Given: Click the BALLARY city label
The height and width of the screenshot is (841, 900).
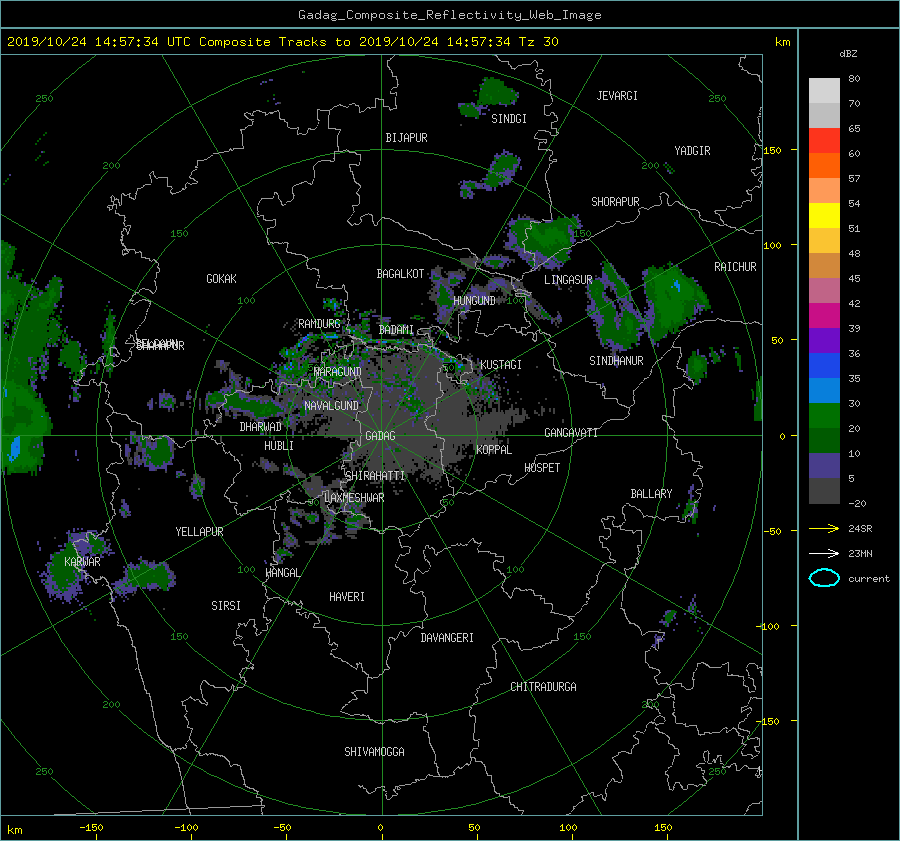Looking at the screenshot, I should click(x=651, y=494).
